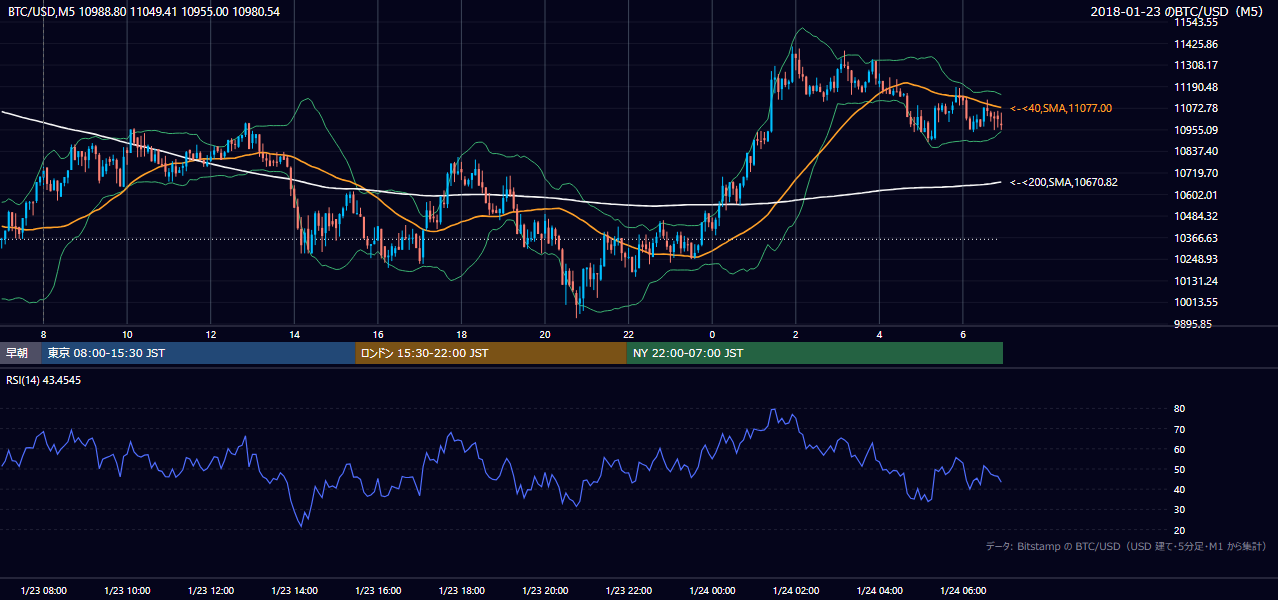Click the RSI scale value 30
Viewport: 1278px width, 600px height.
tap(1179, 510)
